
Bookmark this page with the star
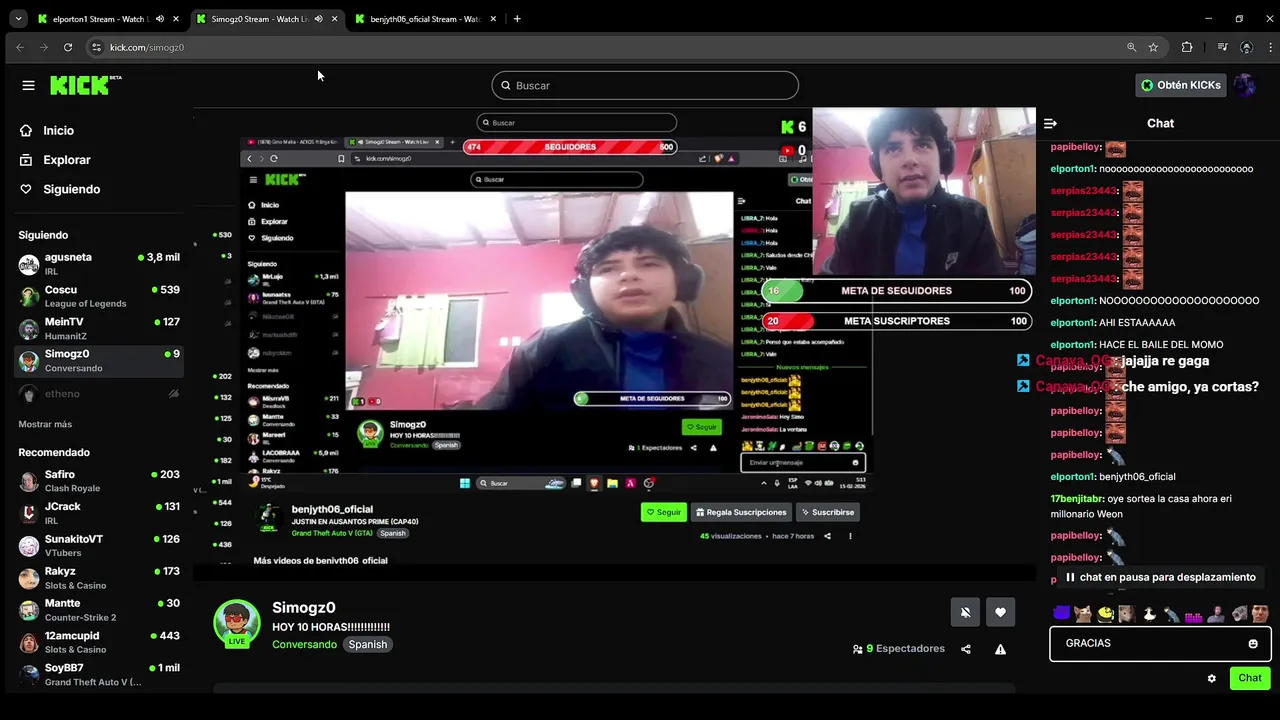(1153, 47)
